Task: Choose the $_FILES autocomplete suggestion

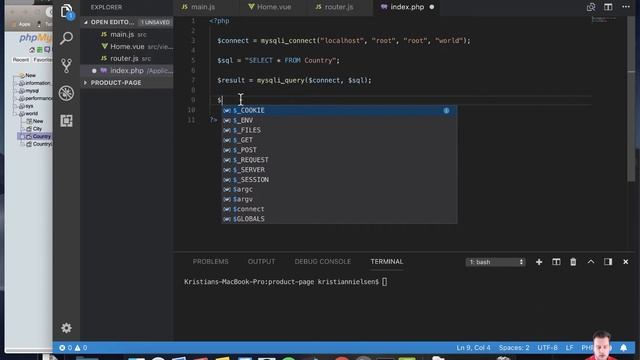Action: pos(339,130)
